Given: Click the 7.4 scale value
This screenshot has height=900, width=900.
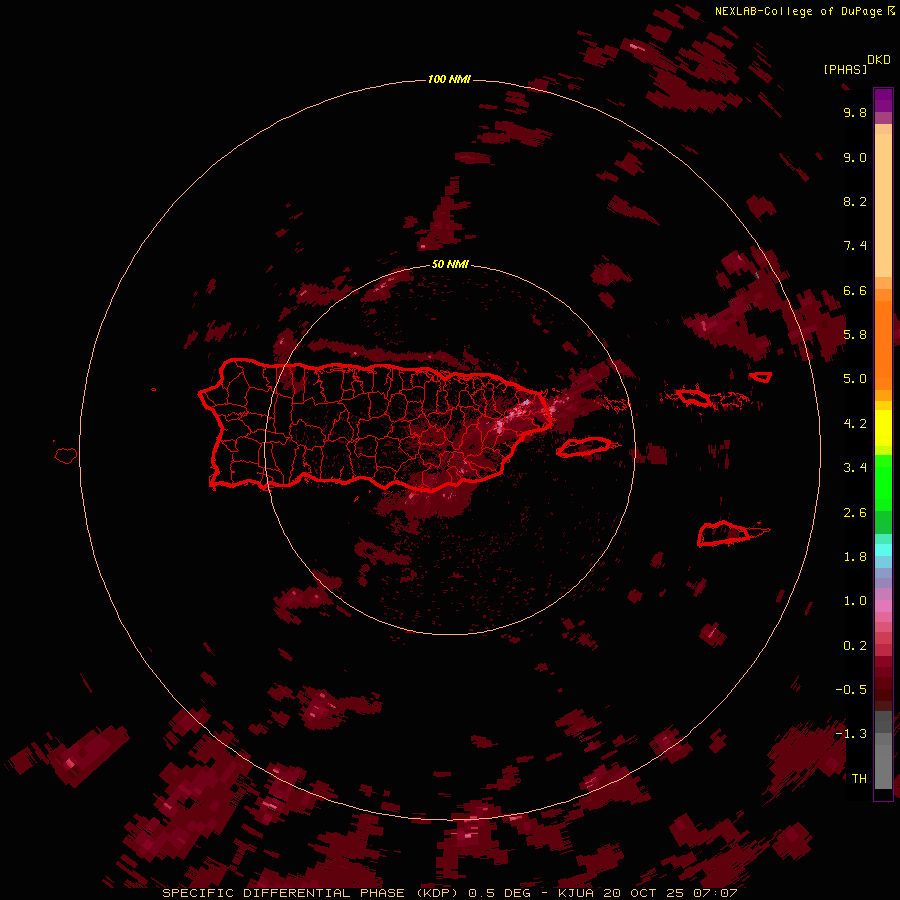Looking at the screenshot, I should (855, 246).
